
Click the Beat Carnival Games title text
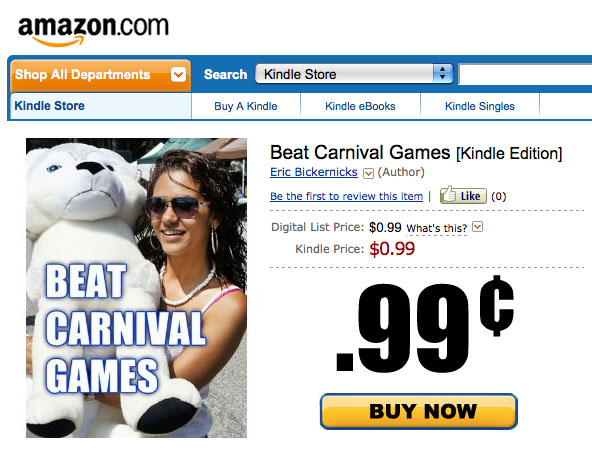360,153
